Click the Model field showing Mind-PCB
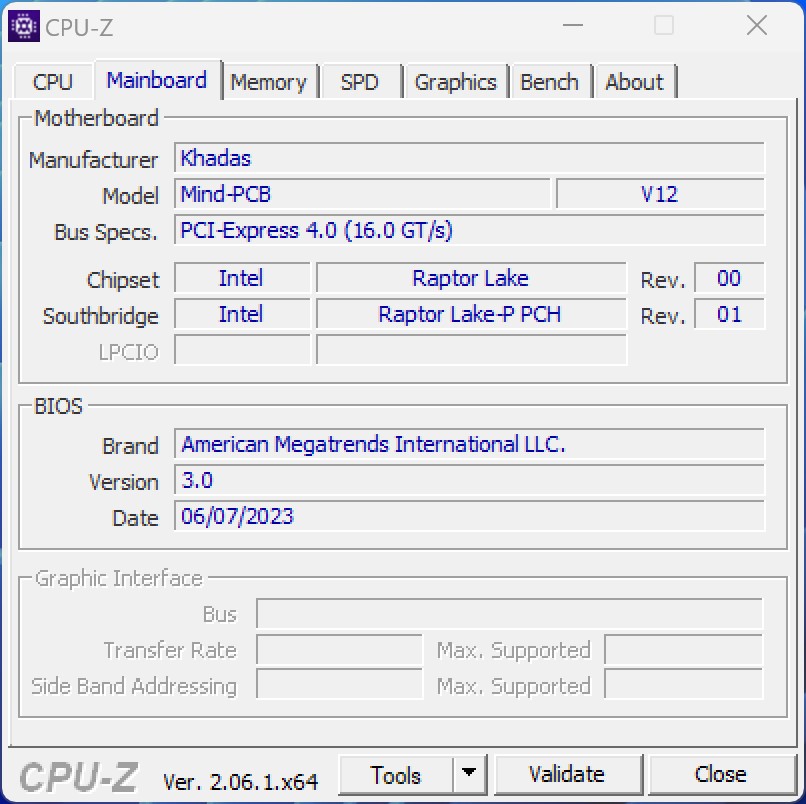 point(362,194)
